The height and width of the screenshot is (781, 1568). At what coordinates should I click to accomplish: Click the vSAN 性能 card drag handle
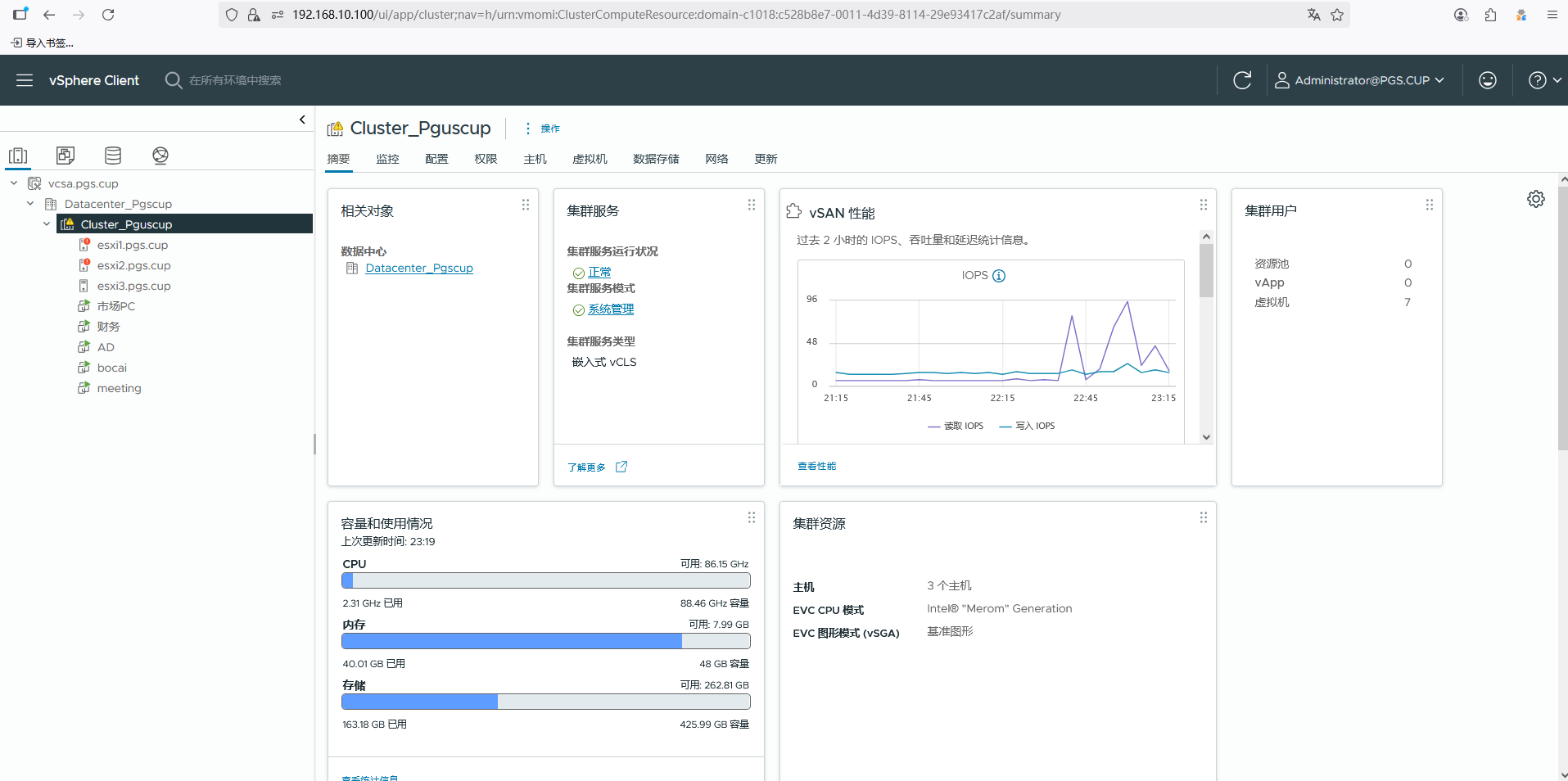[x=1204, y=205]
